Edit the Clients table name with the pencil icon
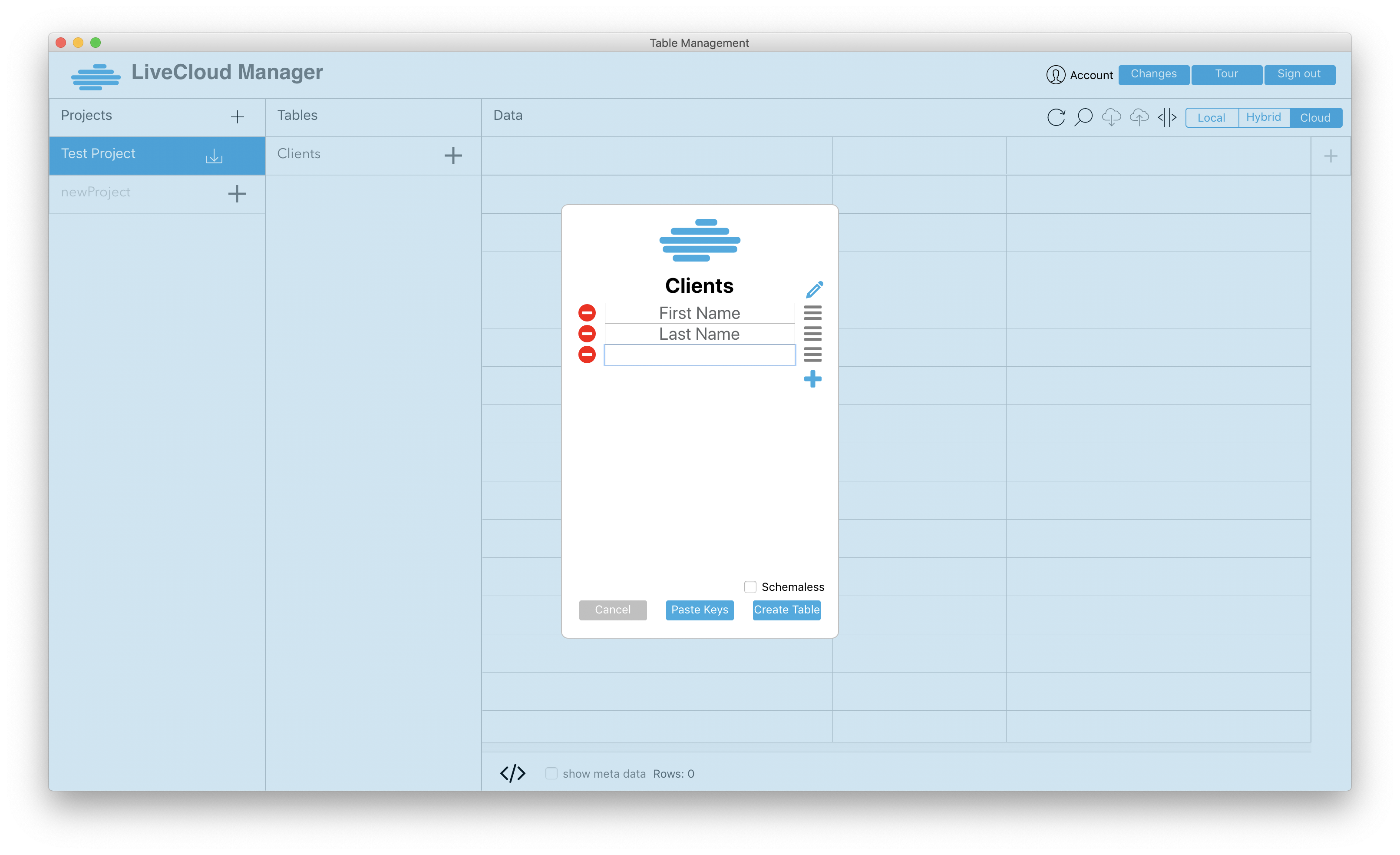1400x855 pixels. coord(815,289)
